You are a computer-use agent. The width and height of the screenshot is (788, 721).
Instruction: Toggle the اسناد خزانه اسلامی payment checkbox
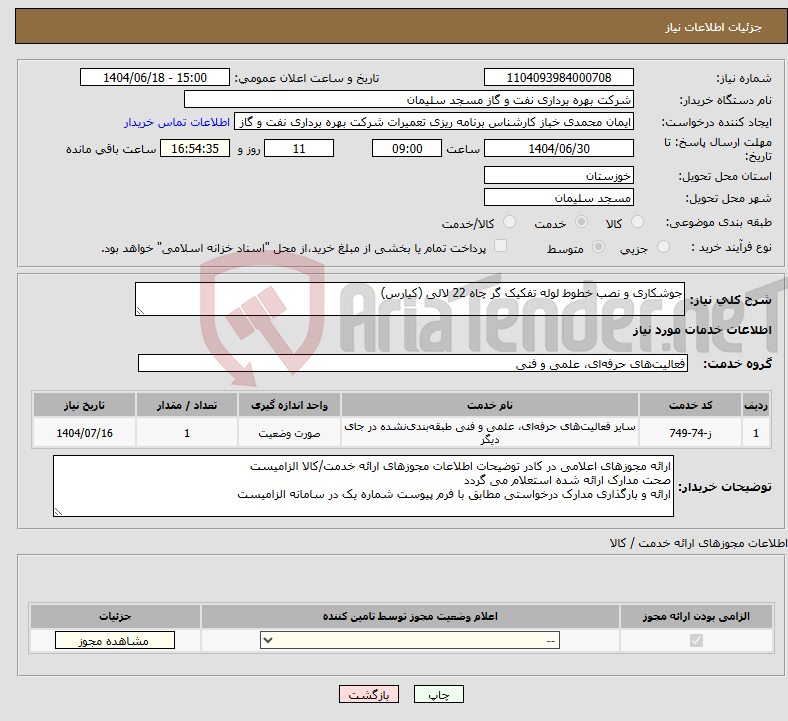coord(500,246)
